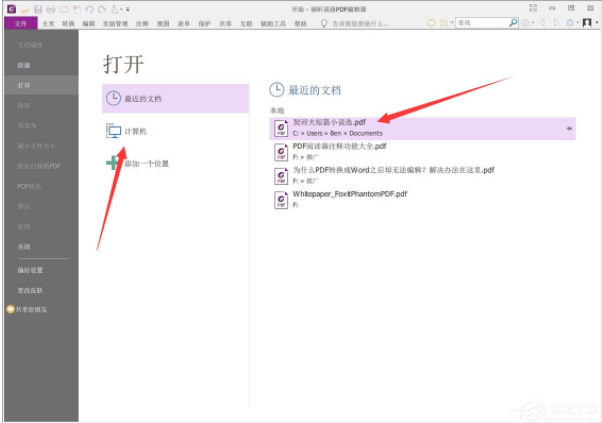602x423 pixels.
Task: Select 创建 in the file sidebar
Action: pyautogui.click(x=24, y=65)
